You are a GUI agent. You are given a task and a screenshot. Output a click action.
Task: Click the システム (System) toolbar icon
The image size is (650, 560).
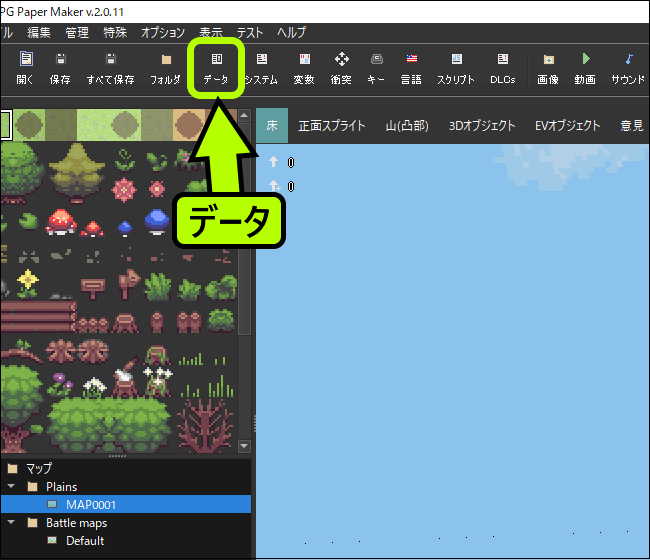[x=261, y=68]
